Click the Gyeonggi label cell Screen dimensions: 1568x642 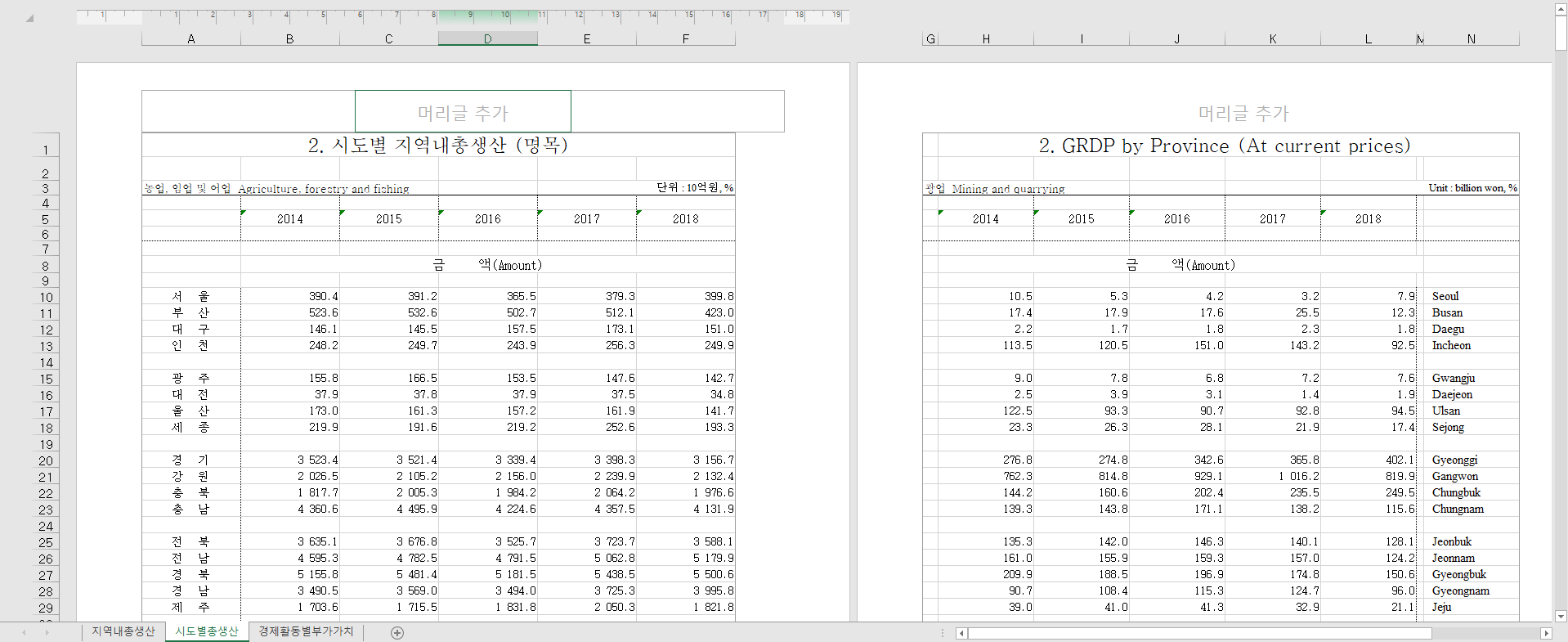pos(1472,460)
